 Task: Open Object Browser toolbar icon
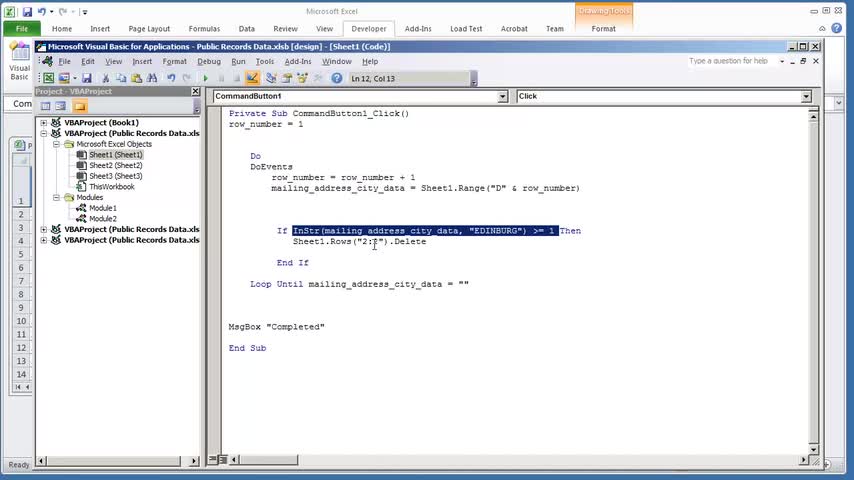302,78
